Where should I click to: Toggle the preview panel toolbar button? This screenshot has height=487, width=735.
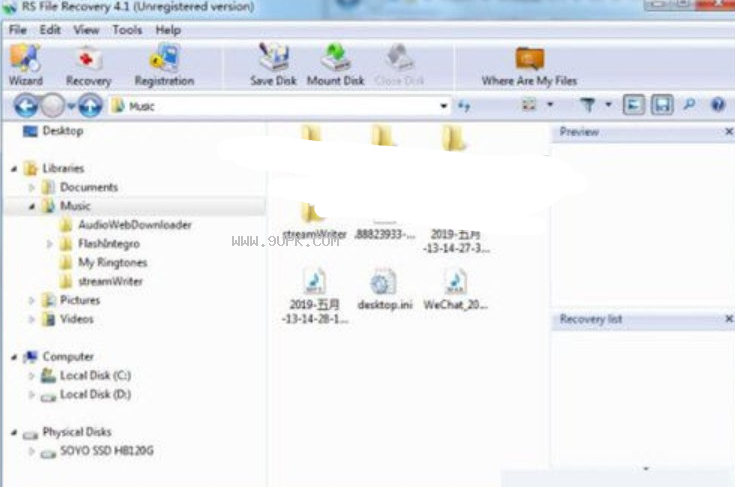pyautogui.click(x=633, y=105)
